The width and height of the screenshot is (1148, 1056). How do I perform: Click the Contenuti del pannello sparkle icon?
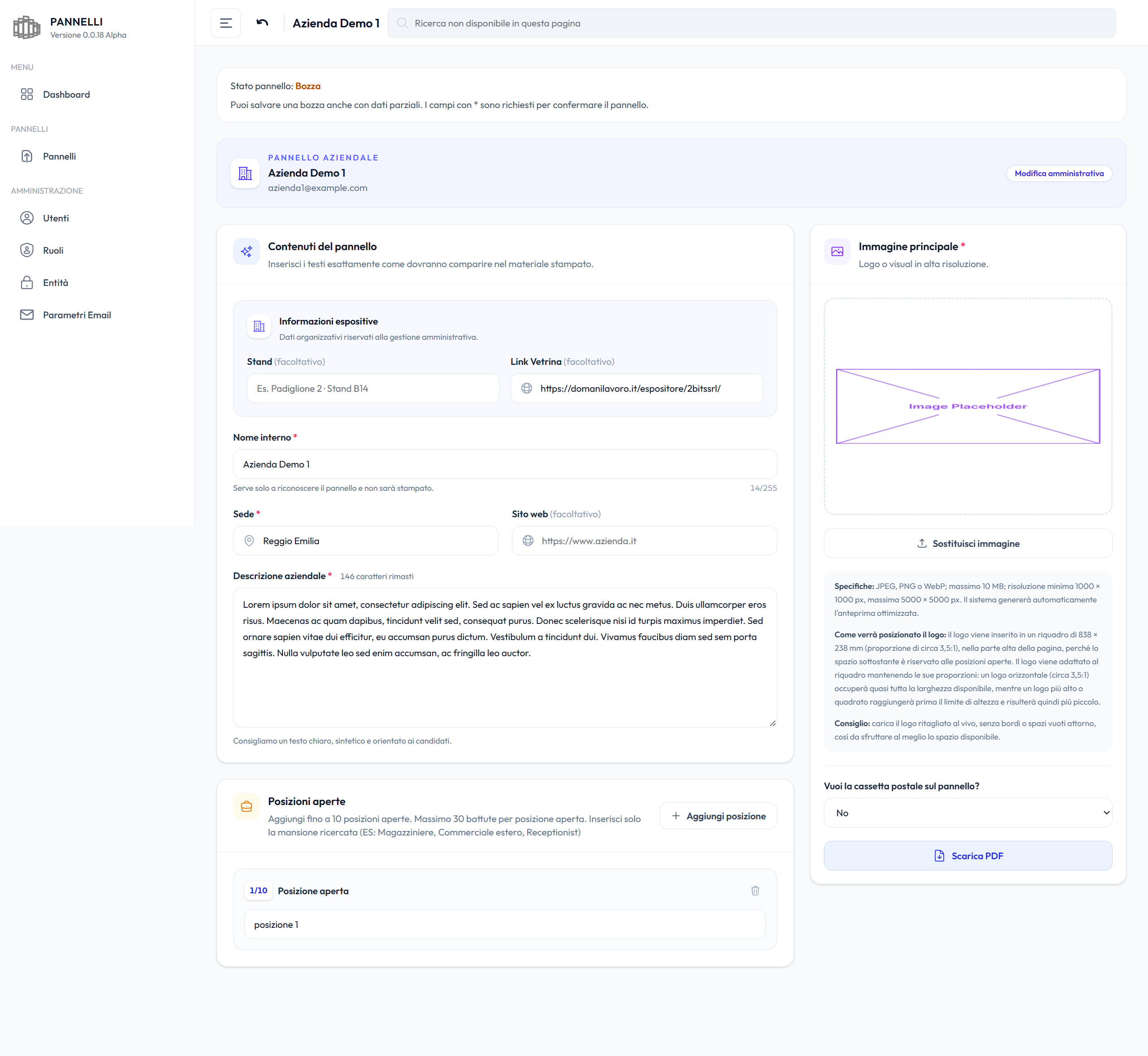(246, 251)
